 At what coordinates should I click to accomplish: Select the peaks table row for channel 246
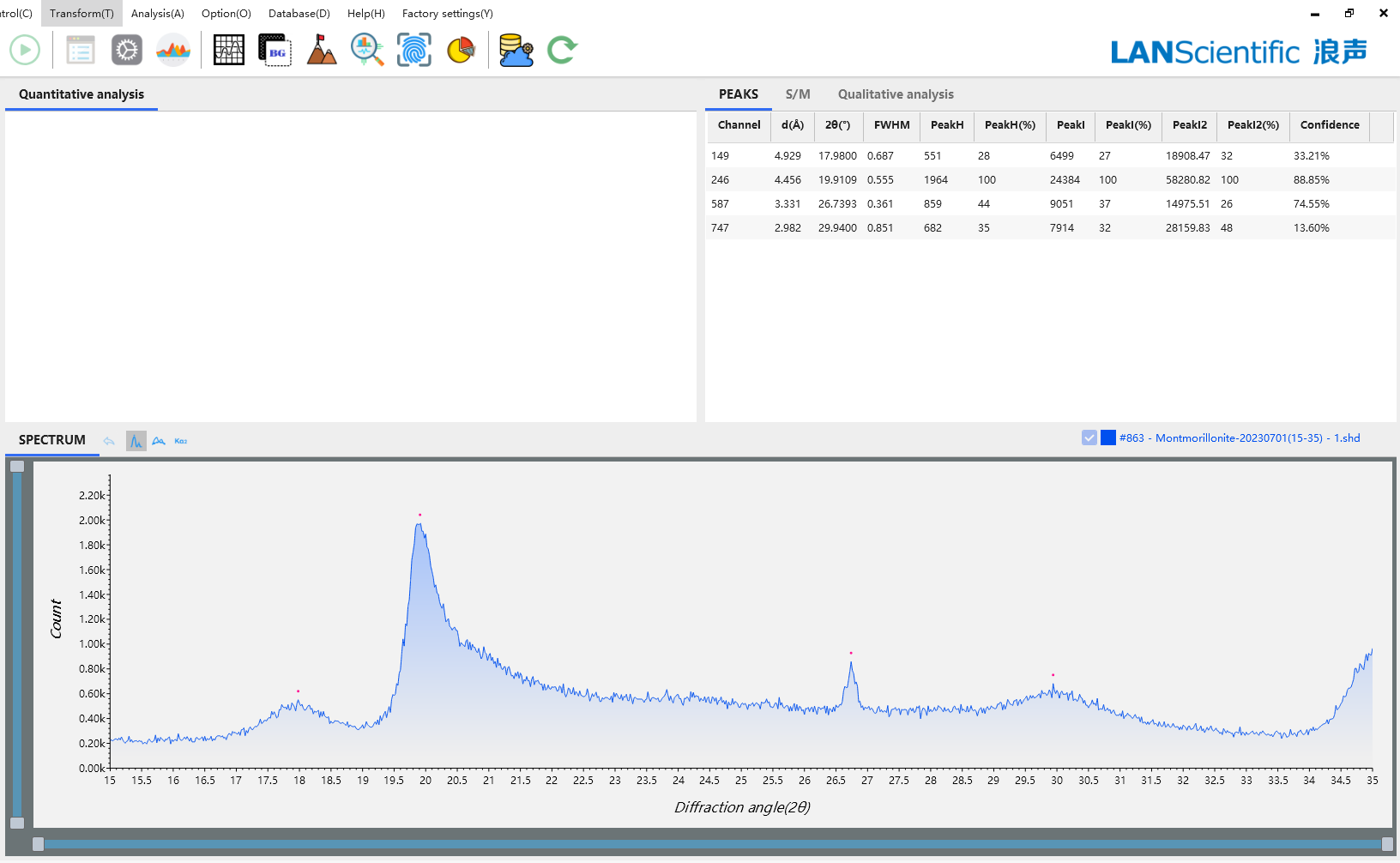[944, 179]
